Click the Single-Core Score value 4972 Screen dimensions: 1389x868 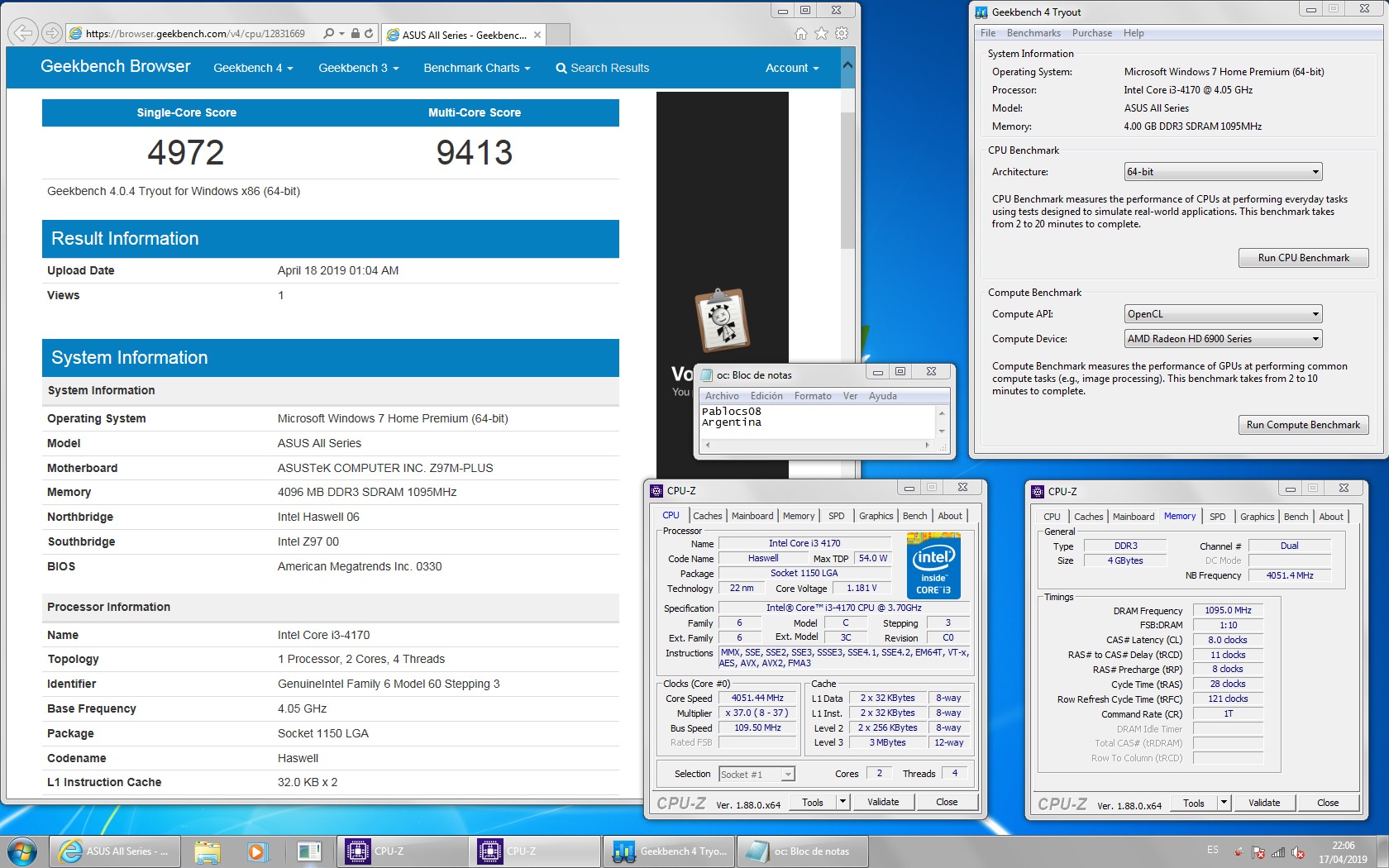(186, 153)
